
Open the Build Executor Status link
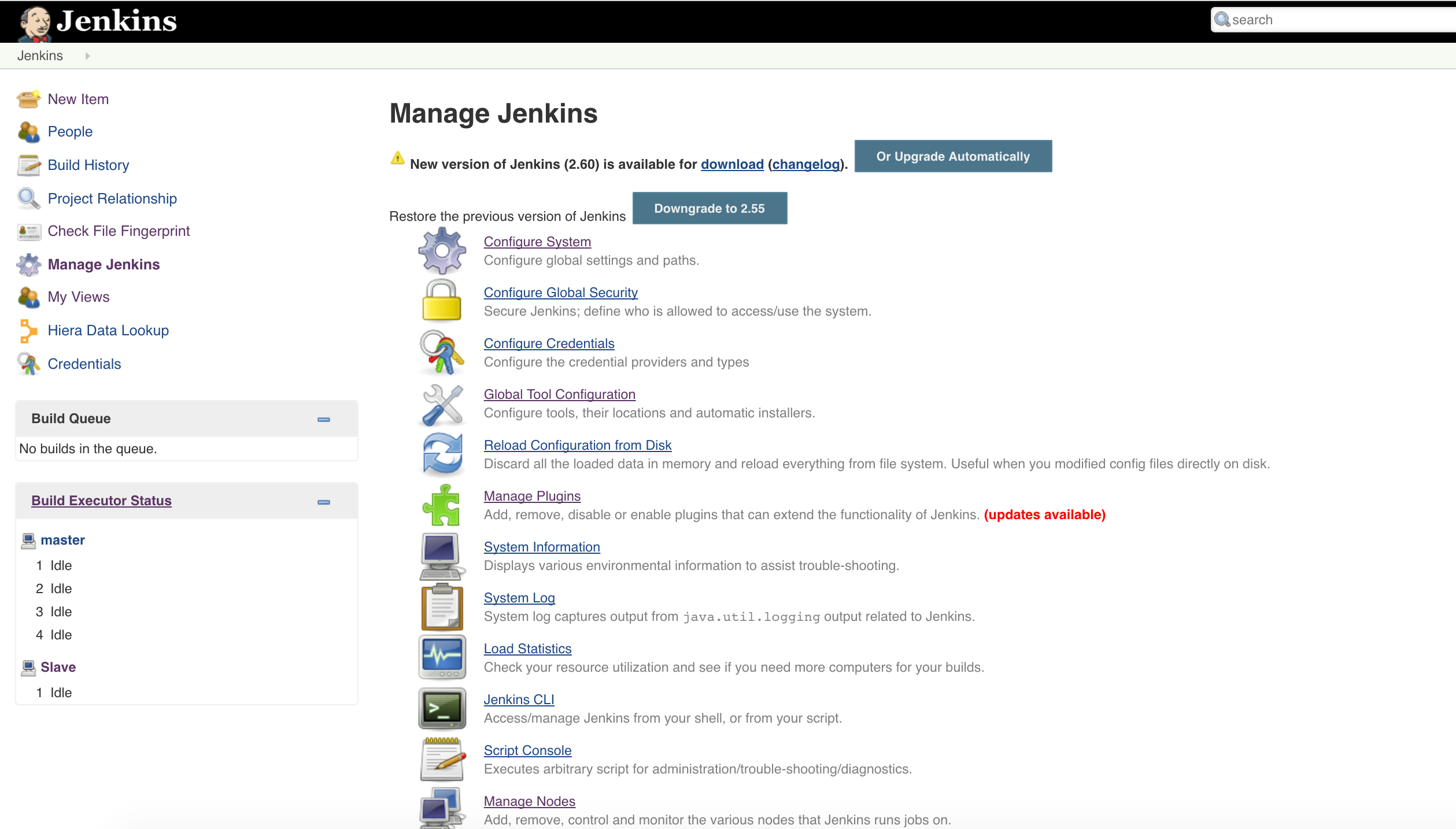tap(101, 501)
